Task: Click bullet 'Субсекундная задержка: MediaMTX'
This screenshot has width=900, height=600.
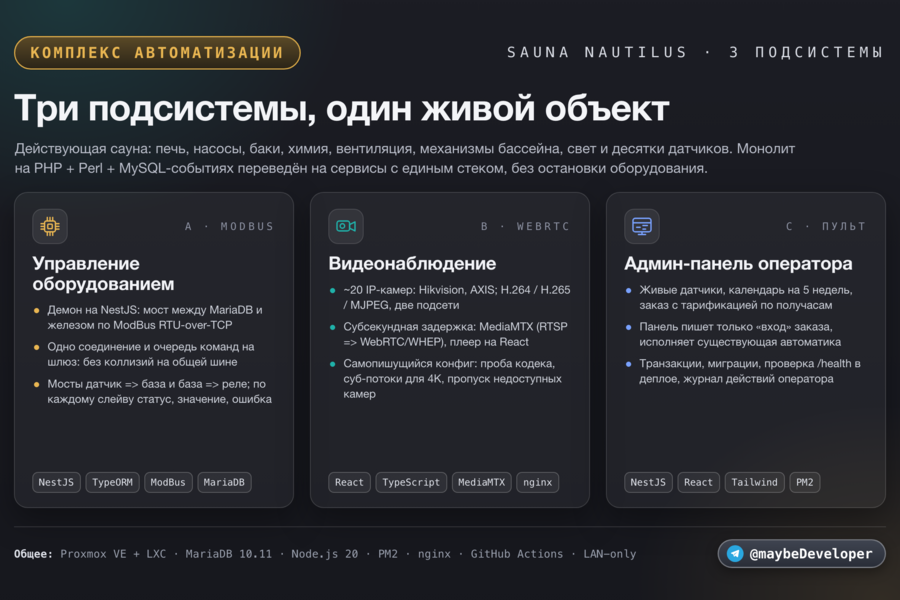Action: click(456, 334)
